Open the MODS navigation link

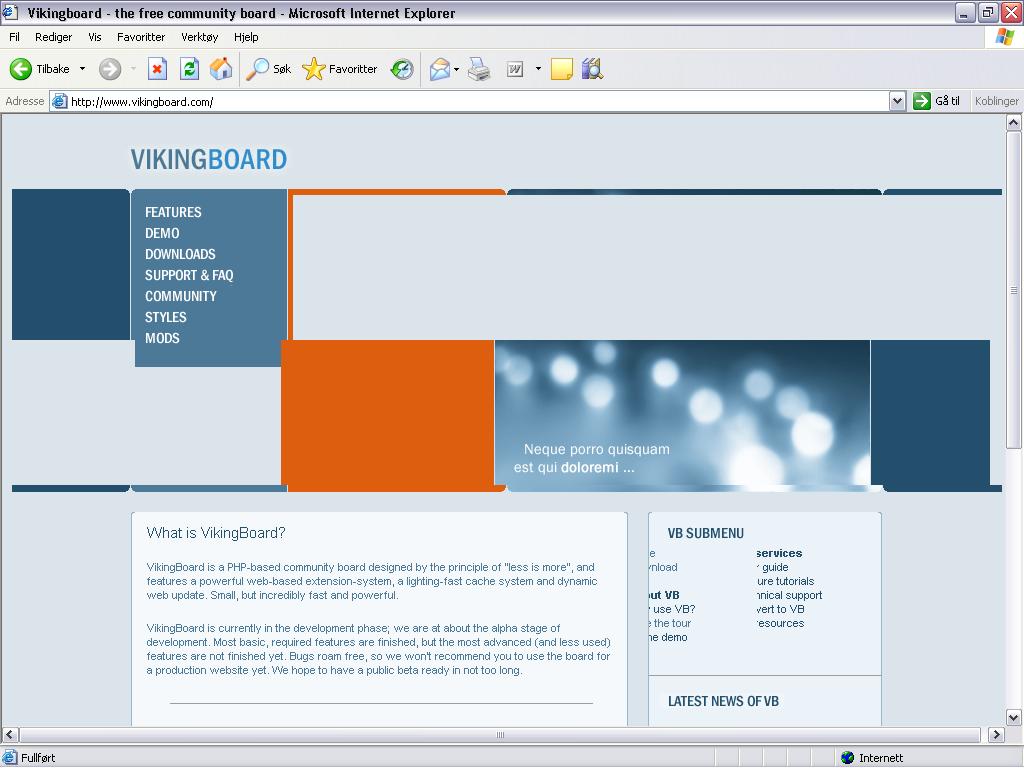163,338
